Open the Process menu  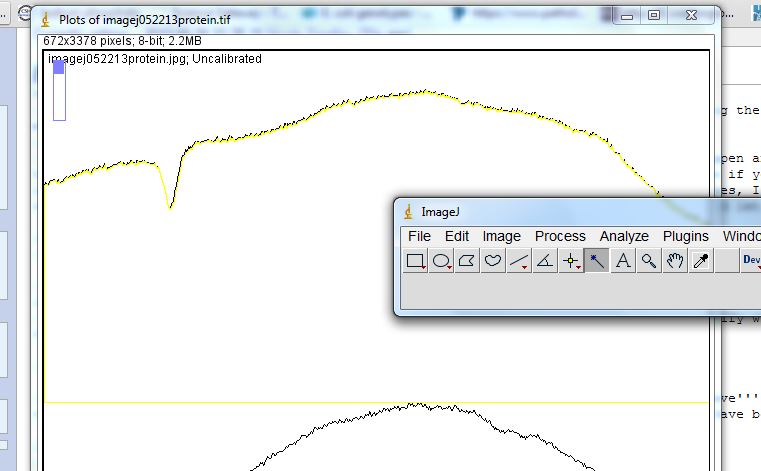(x=560, y=236)
